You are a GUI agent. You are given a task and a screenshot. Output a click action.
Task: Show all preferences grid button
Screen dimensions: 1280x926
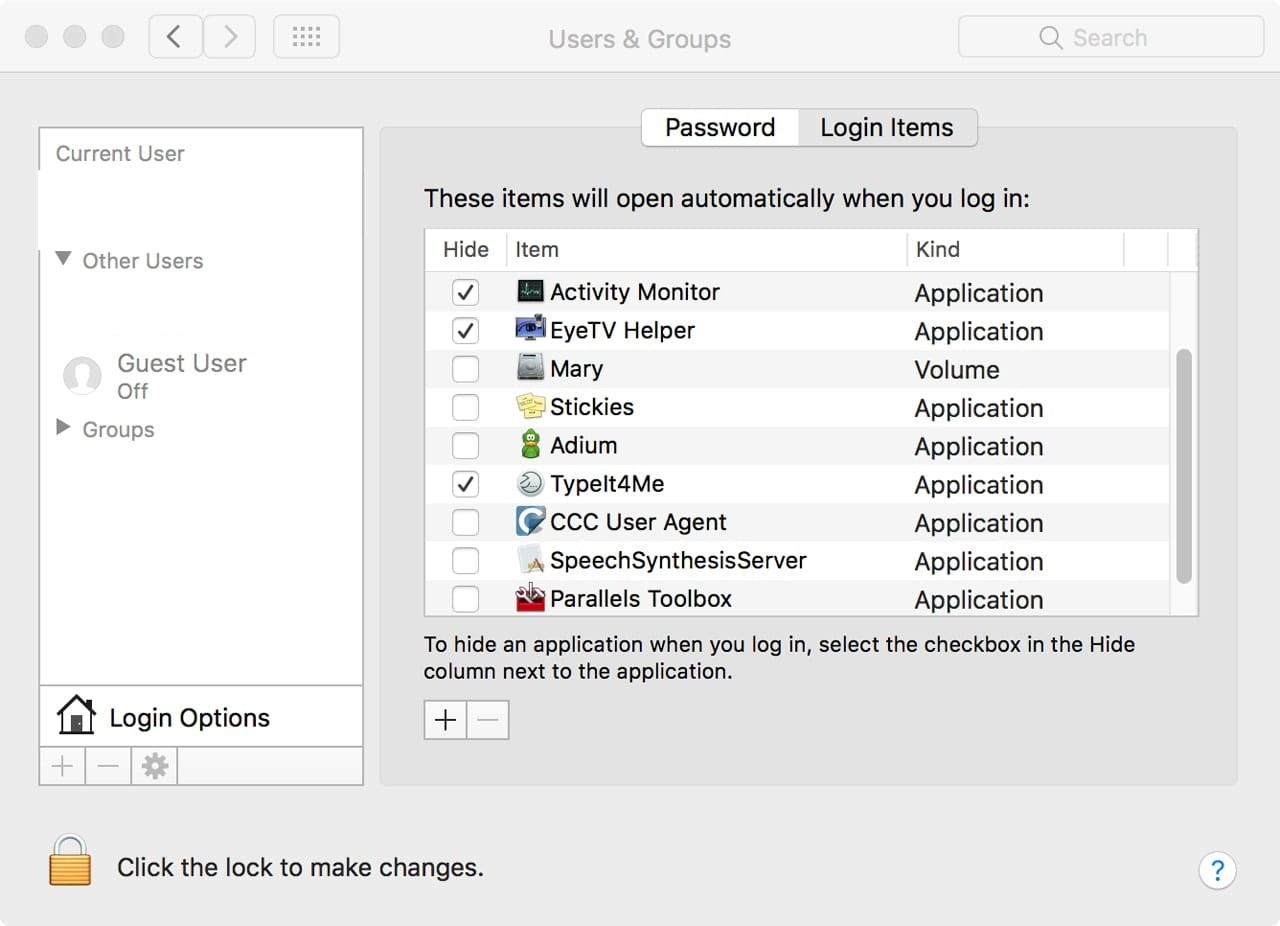[x=306, y=37]
